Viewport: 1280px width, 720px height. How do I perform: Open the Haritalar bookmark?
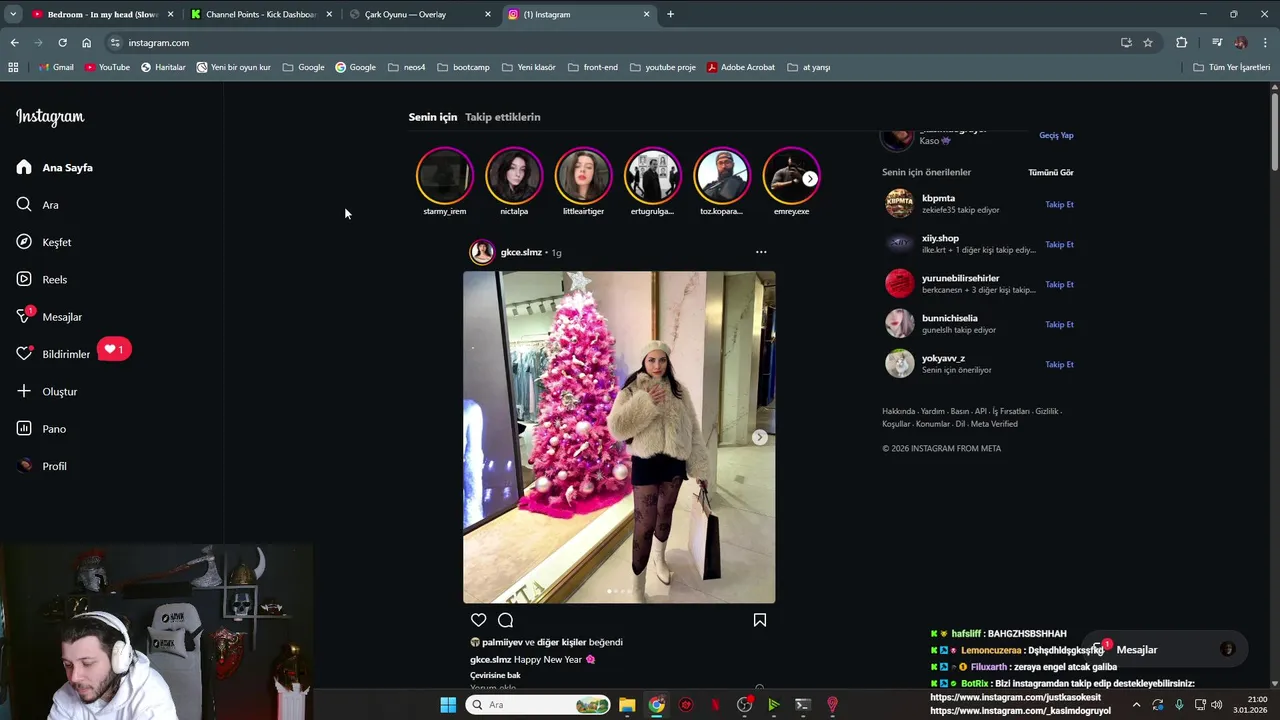point(163,67)
